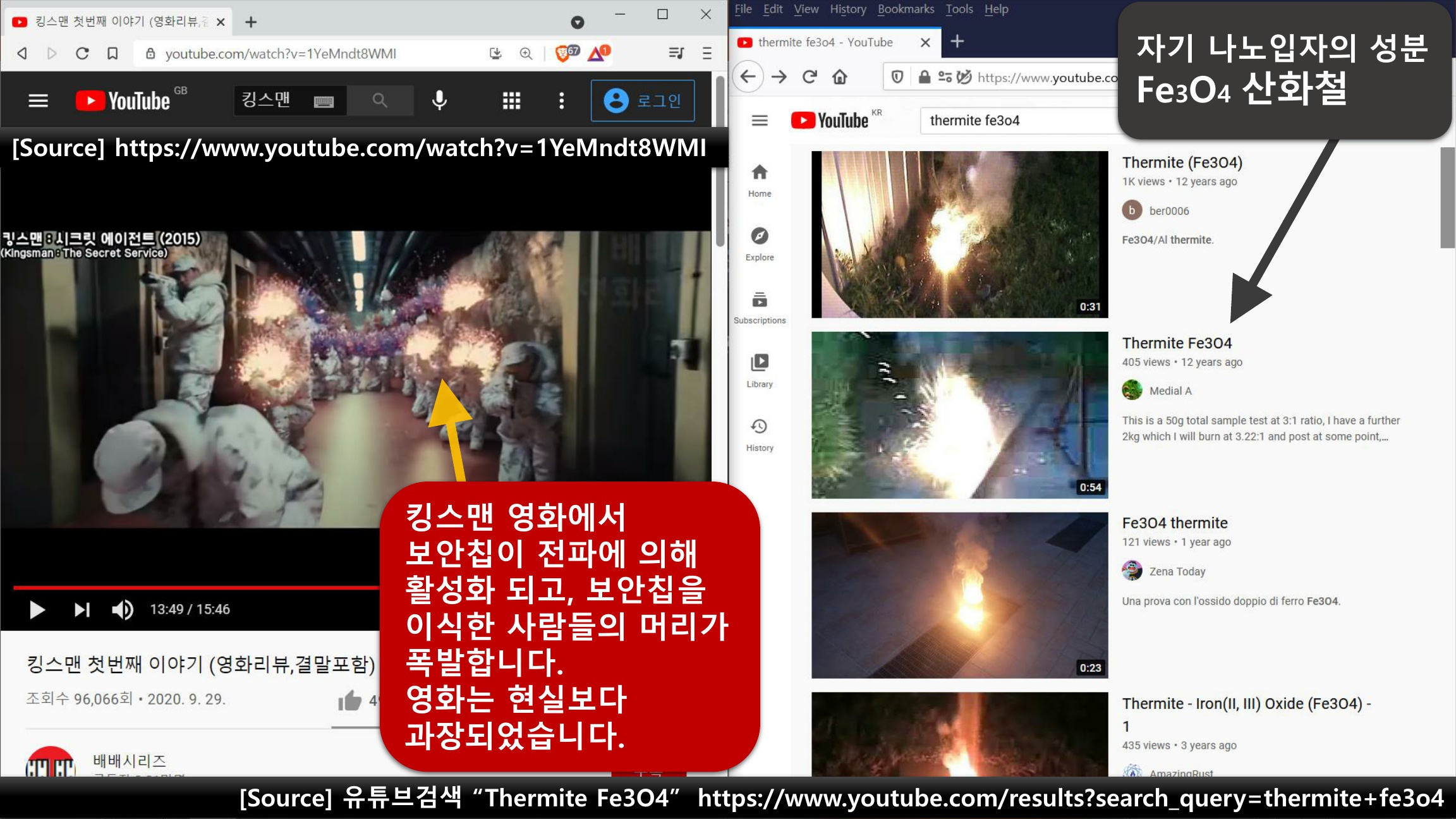The image size is (1456, 819).
Task: Open the Thermite (Fe3O4) 0:31 thumbnail
Action: tap(959, 234)
